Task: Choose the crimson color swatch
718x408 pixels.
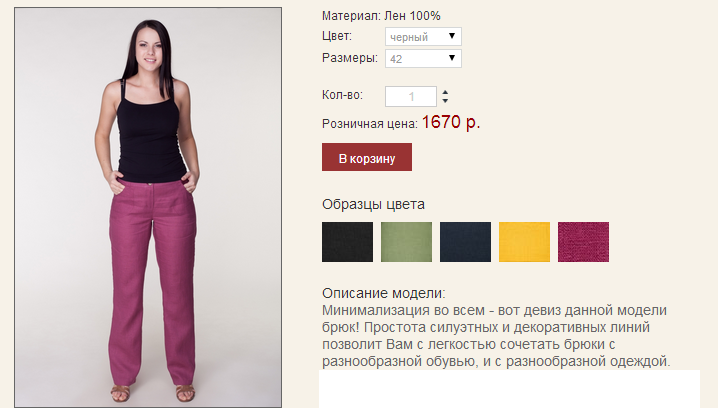Action: point(583,242)
